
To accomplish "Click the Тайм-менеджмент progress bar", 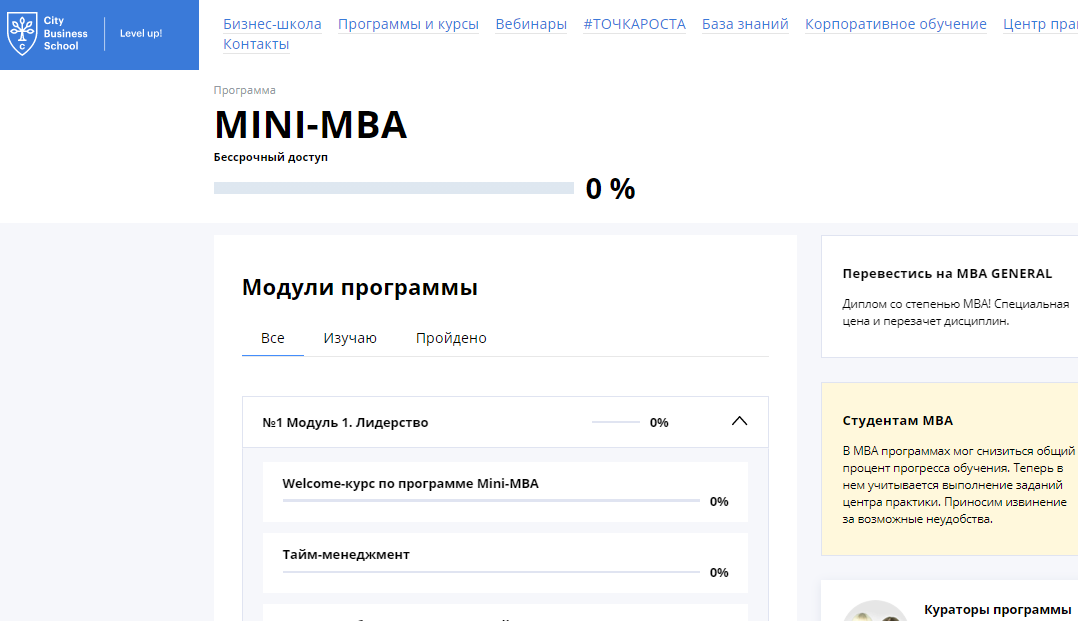I will point(491,571).
